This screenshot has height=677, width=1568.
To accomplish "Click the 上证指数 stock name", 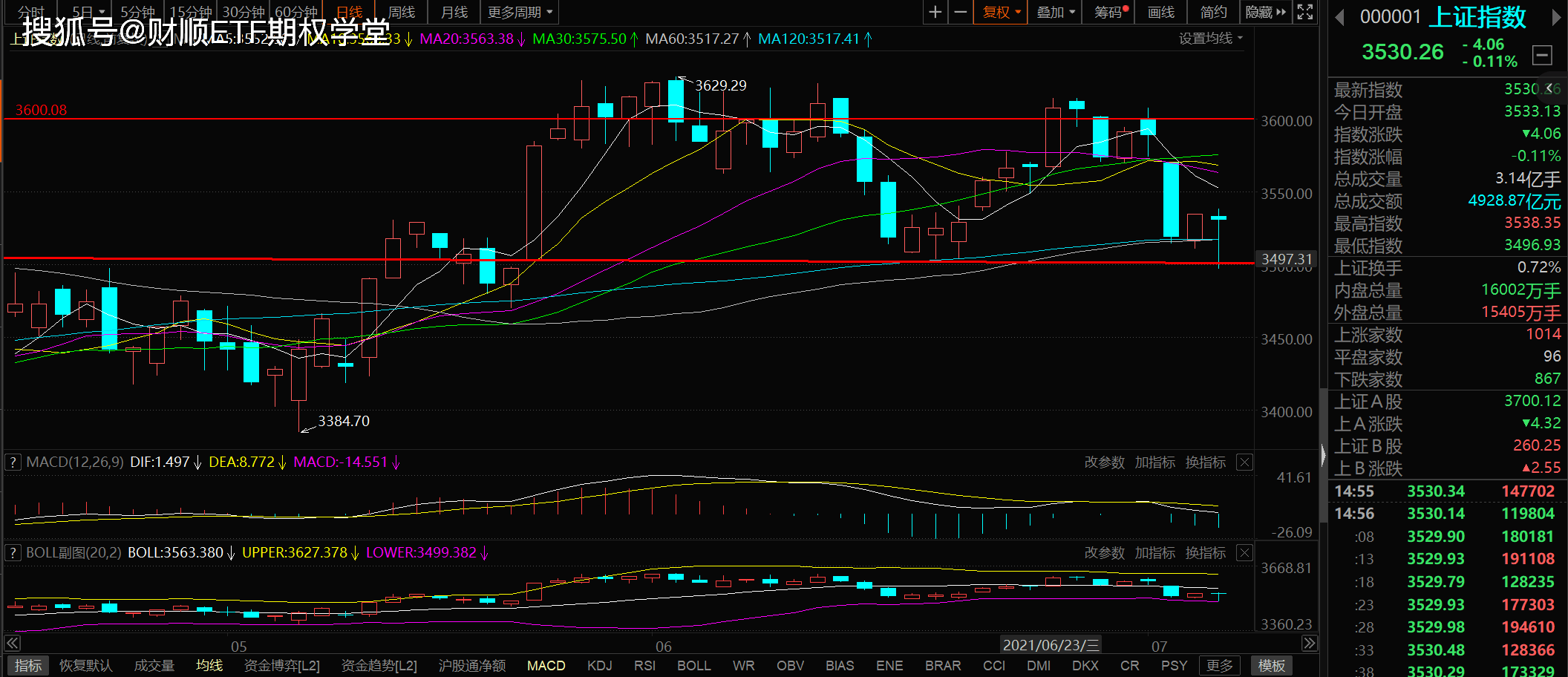I will coord(1477,17).
